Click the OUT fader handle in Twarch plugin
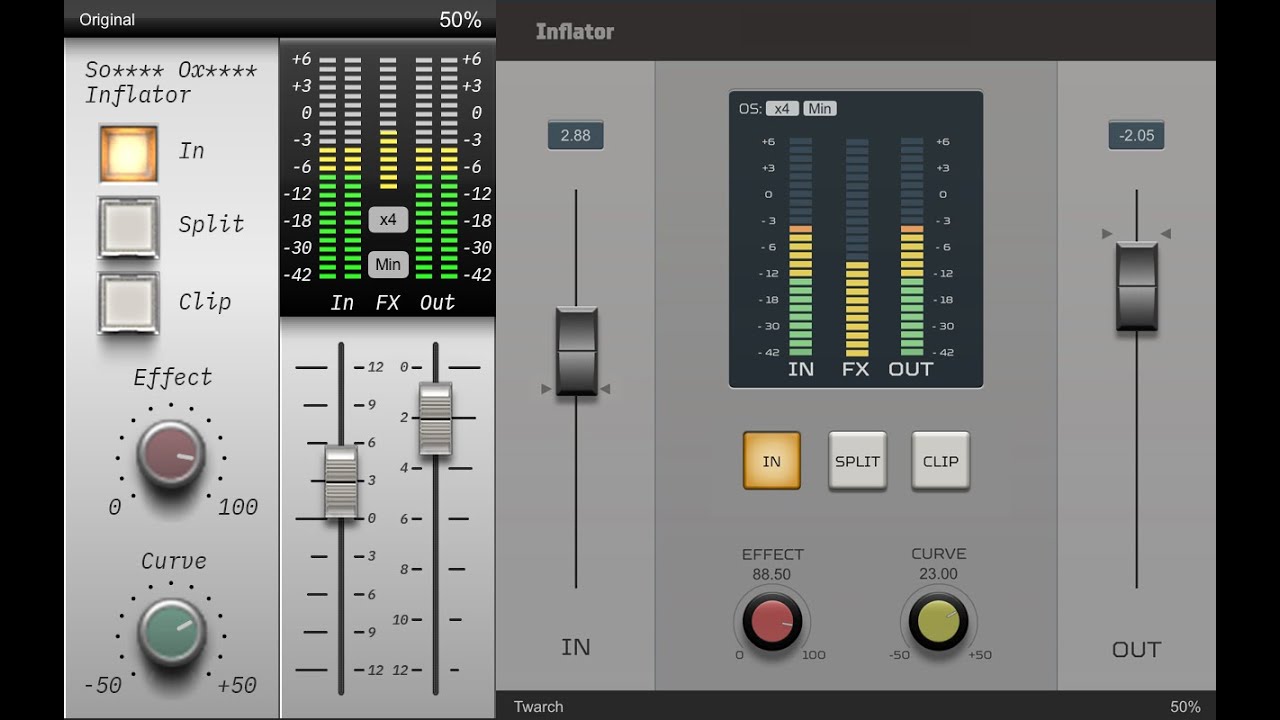This screenshot has height=720, width=1280. [x=1137, y=286]
